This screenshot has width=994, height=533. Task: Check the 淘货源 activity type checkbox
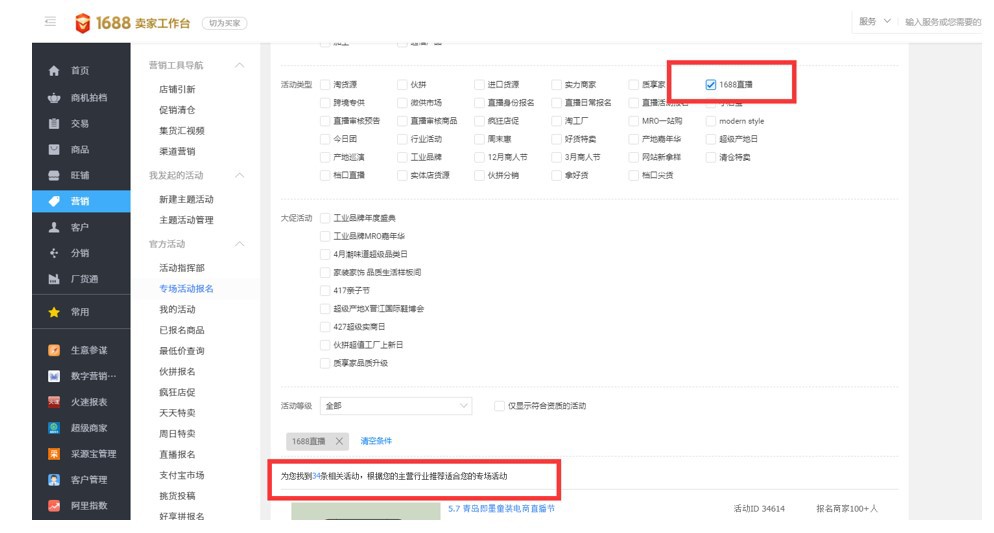point(325,85)
